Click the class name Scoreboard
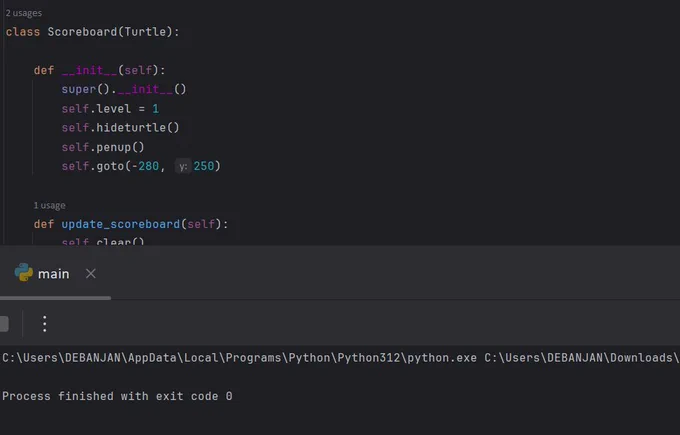 pyautogui.click(x=82, y=32)
